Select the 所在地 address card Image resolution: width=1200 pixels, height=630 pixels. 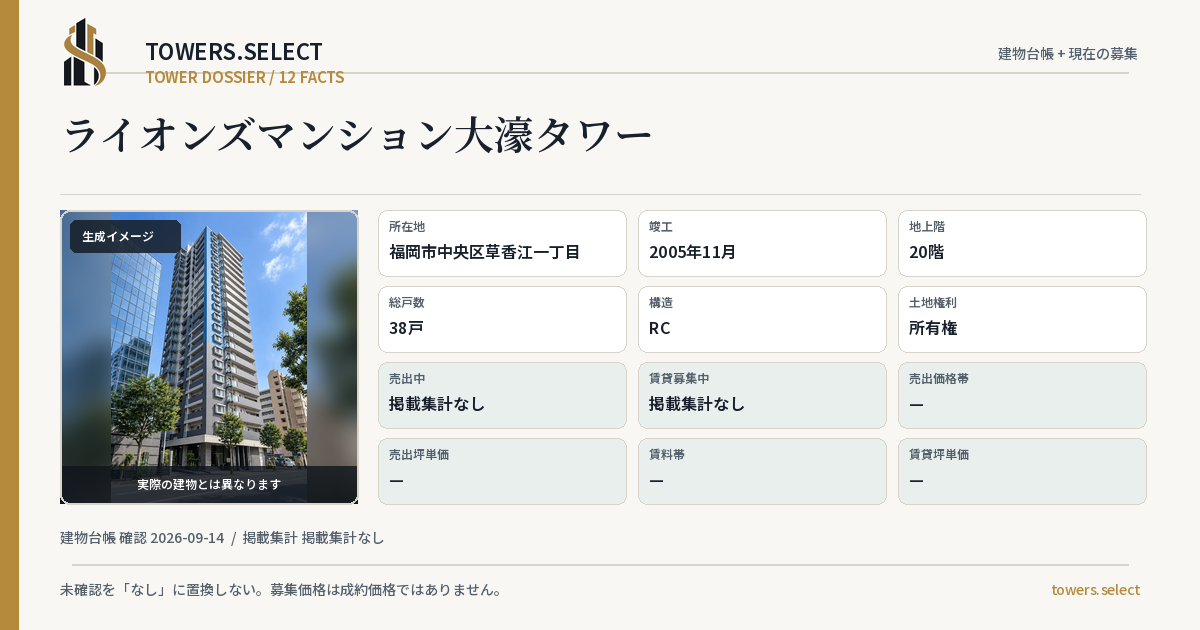[x=502, y=243]
